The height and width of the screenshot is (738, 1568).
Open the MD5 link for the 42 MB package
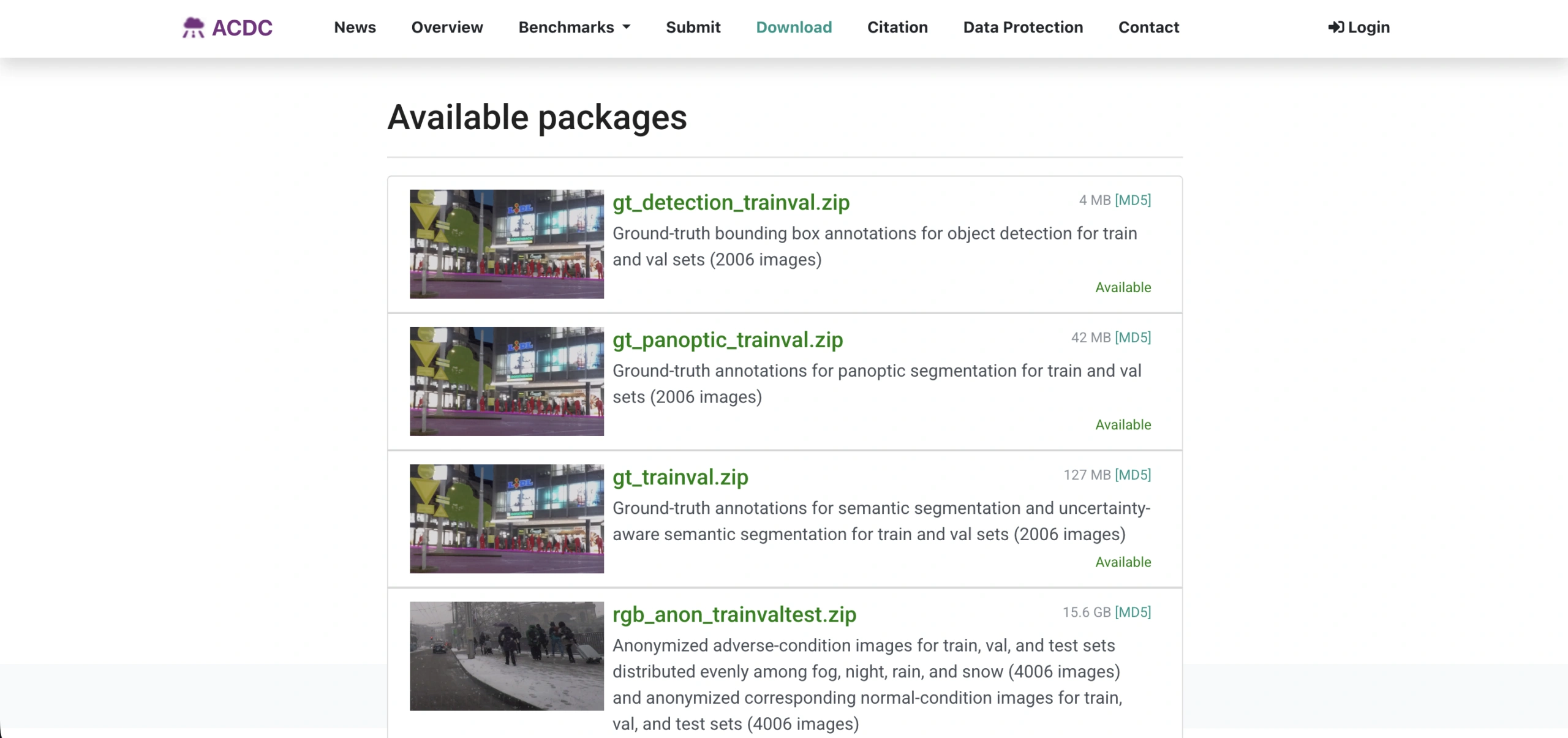click(x=1133, y=337)
